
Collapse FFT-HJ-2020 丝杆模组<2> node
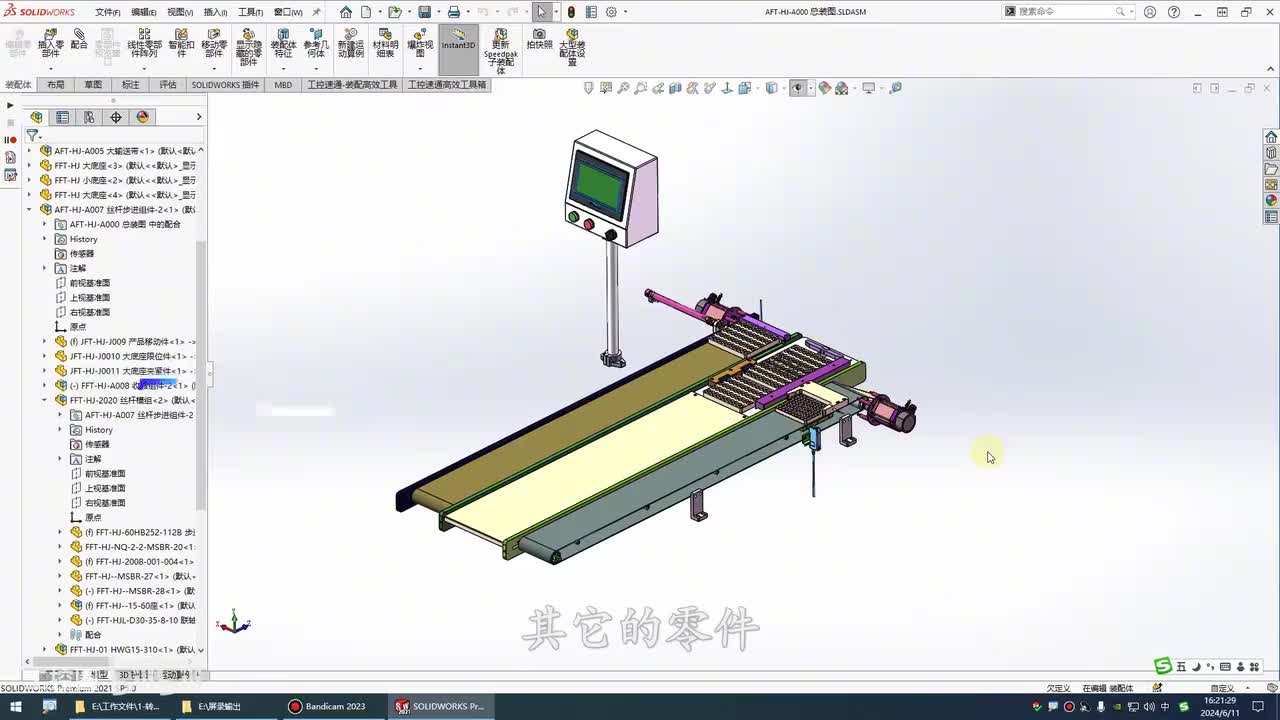click(44, 400)
